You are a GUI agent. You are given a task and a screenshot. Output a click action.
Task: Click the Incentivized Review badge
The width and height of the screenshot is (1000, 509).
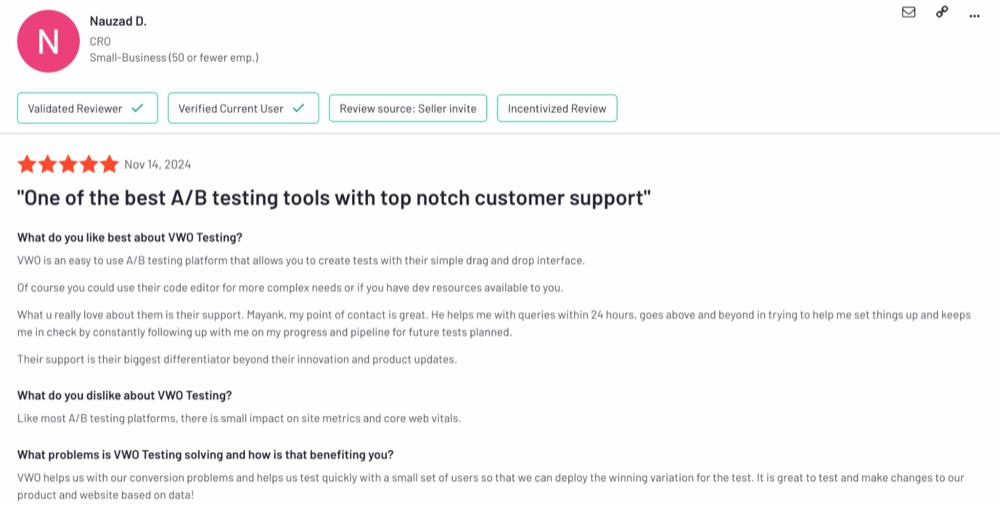click(x=557, y=108)
